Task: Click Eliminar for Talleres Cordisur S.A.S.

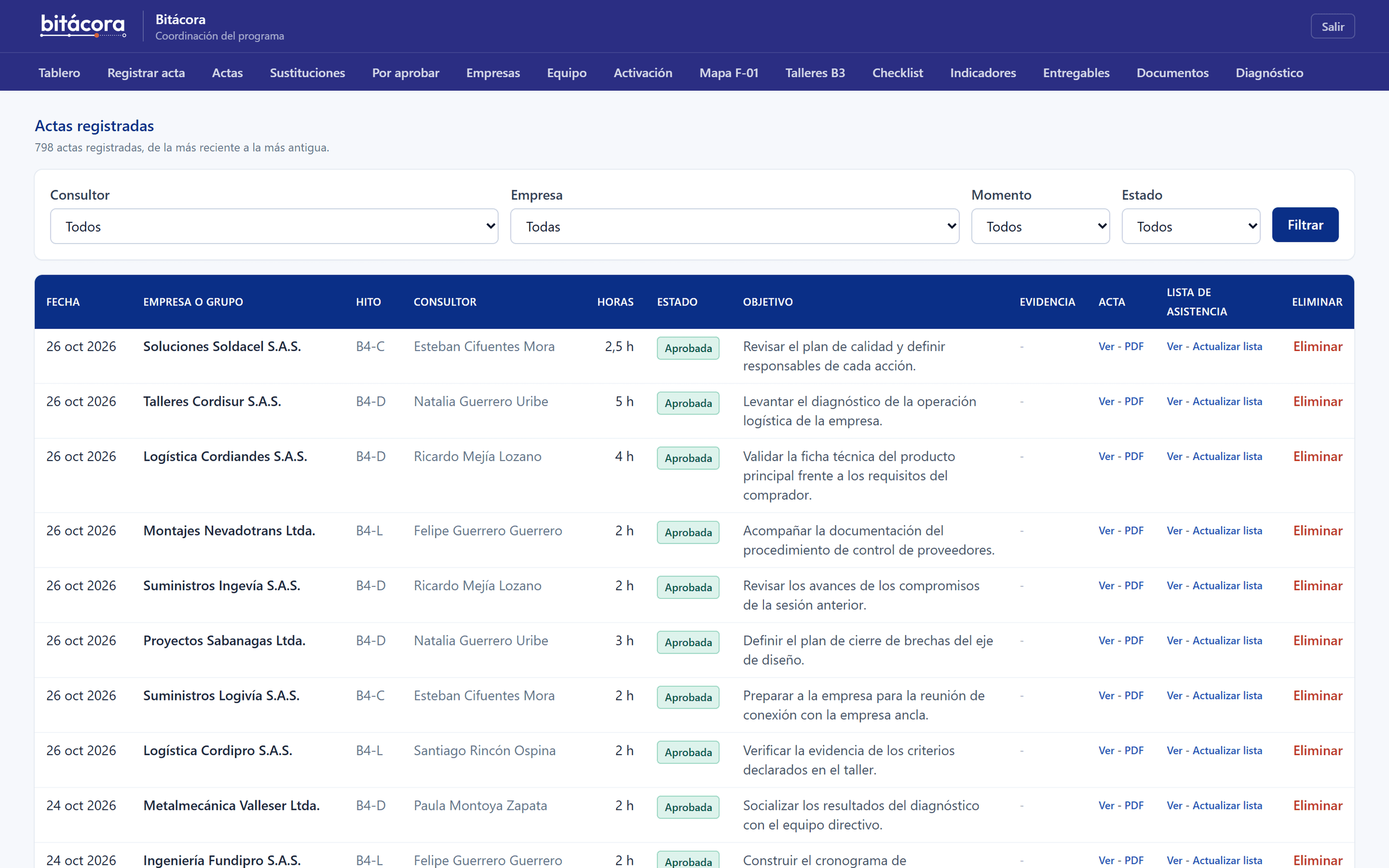Action: click(1317, 402)
